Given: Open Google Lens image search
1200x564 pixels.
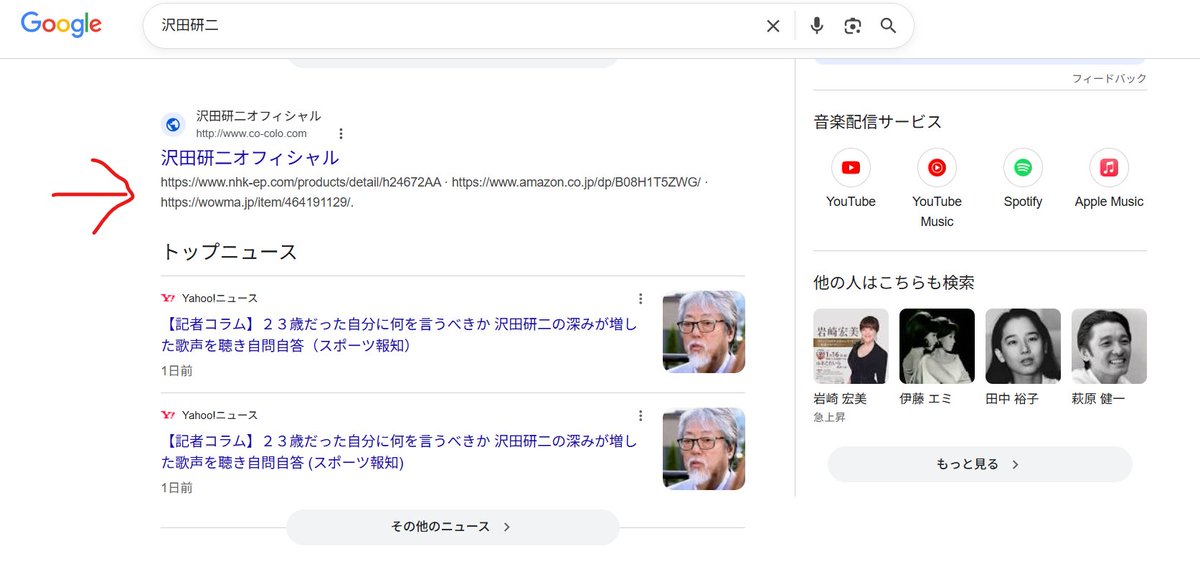Looking at the screenshot, I should (x=852, y=26).
